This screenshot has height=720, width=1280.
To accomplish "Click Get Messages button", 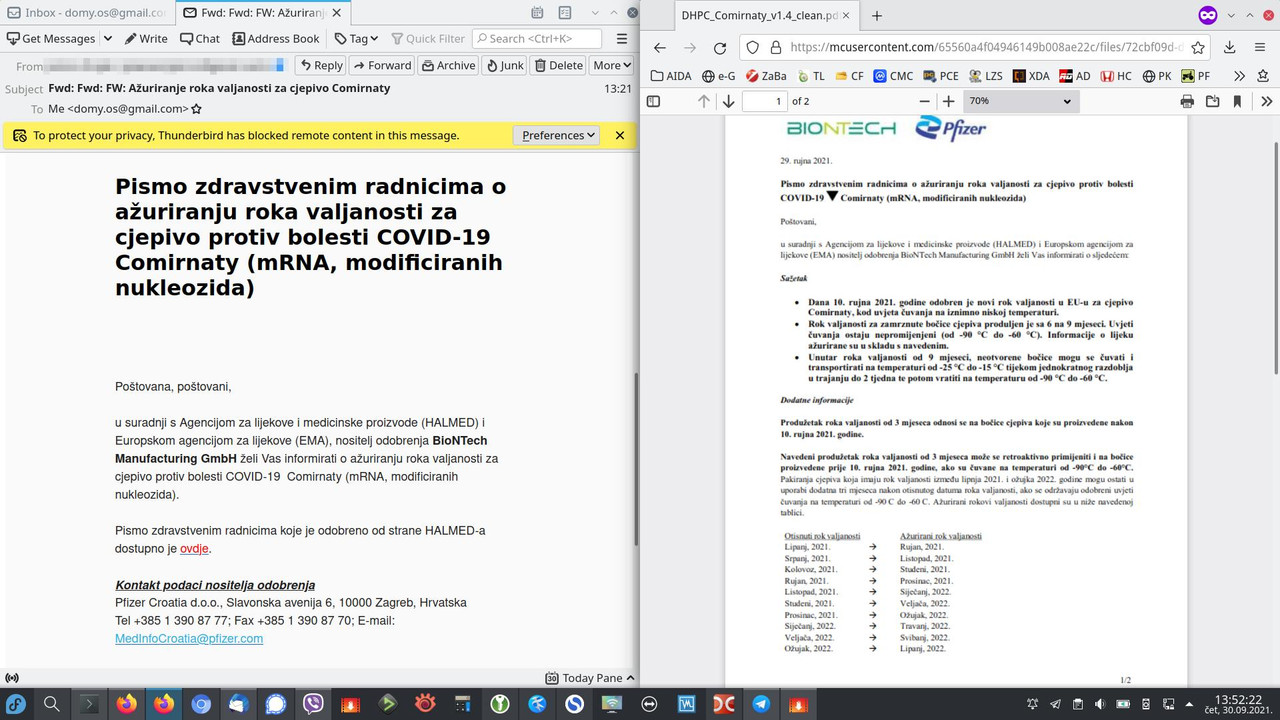I will (x=50, y=38).
